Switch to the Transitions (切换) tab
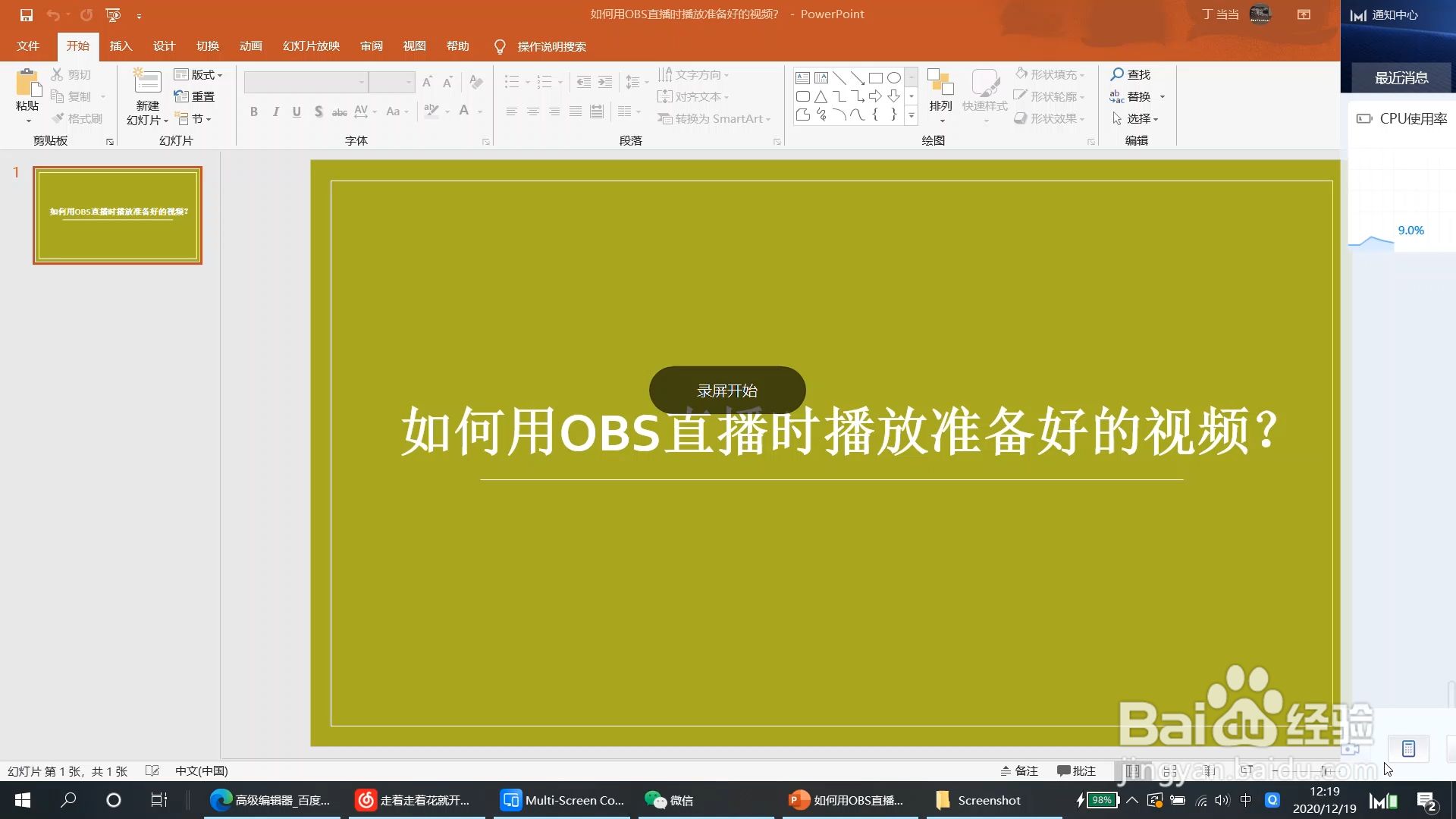Screen dimensions: 1456x819 coord(207,46)
